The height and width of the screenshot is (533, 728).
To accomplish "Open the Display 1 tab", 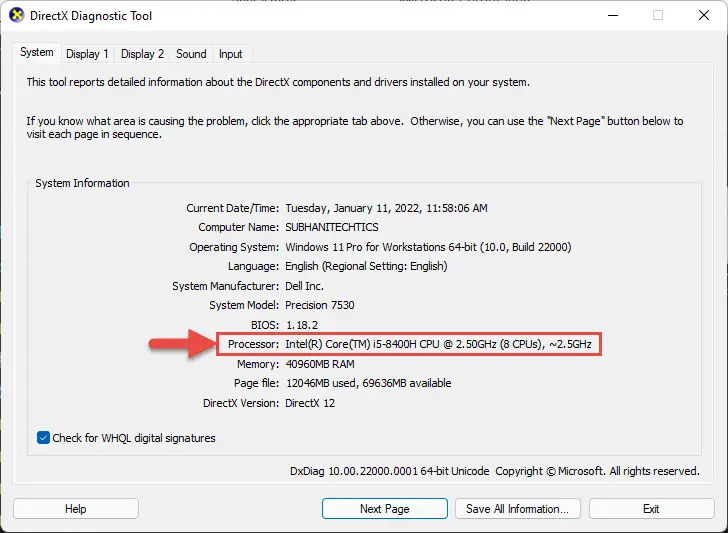I will click(87, 54).
